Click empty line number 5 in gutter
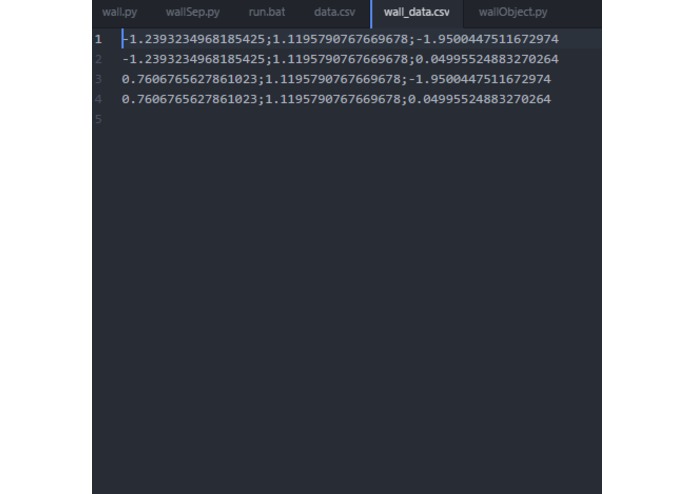Screen dimensions: 695x494 (x=98, y=119)
